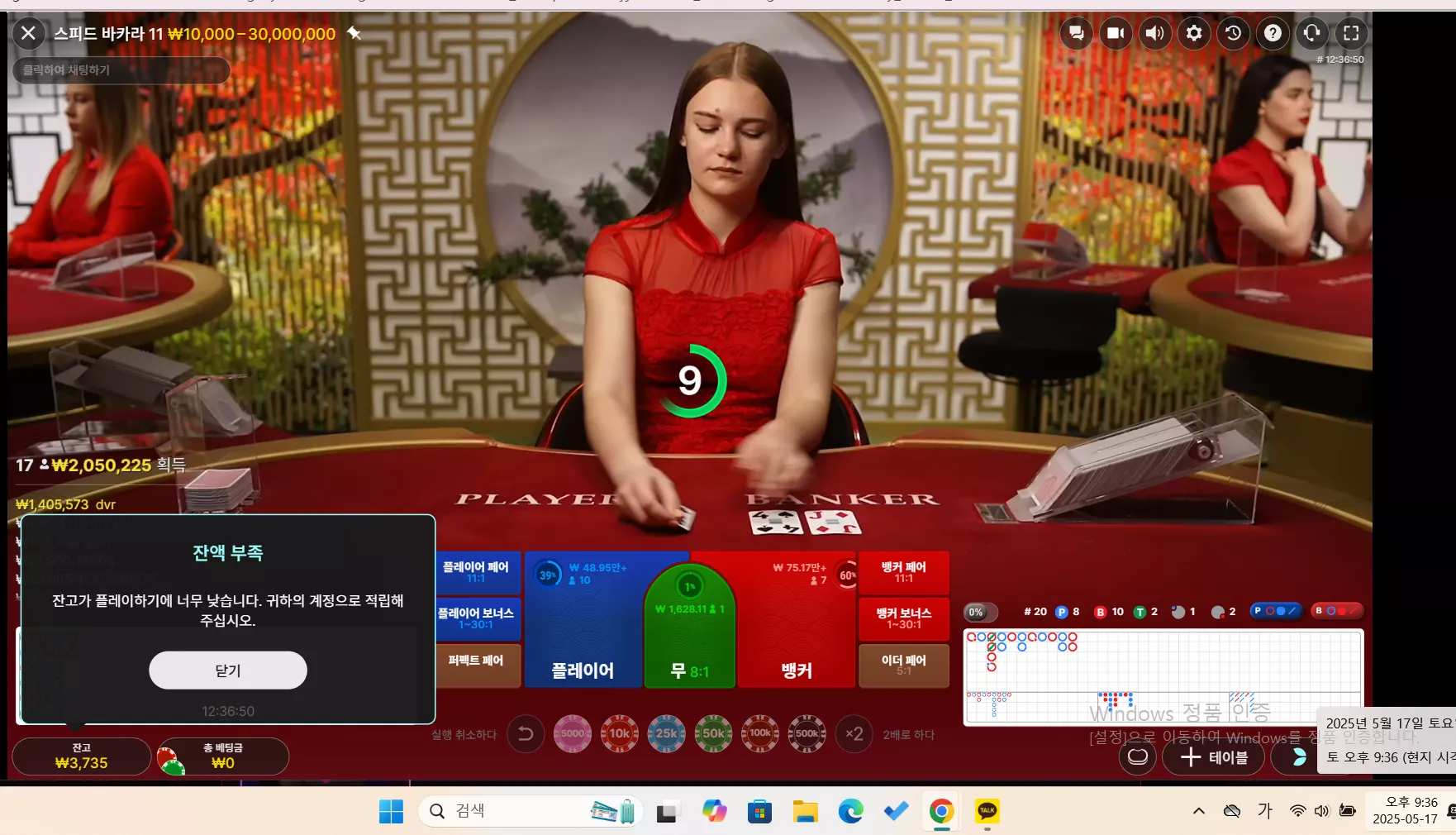Screen dimensions: 1456x835
Task: Open the + 테이블 add table button
Action: (1214, 757)
